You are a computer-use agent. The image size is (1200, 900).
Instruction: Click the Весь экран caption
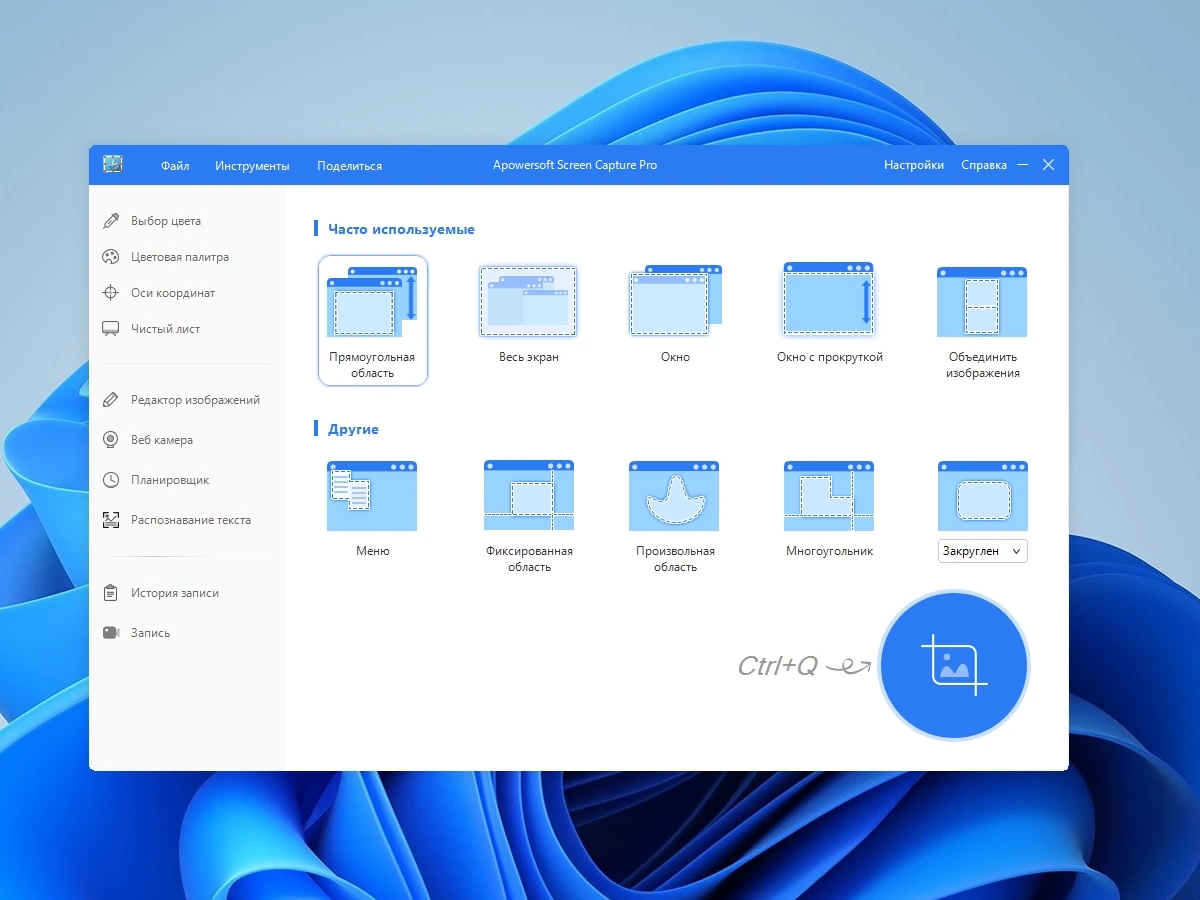(x=529, y=357)
